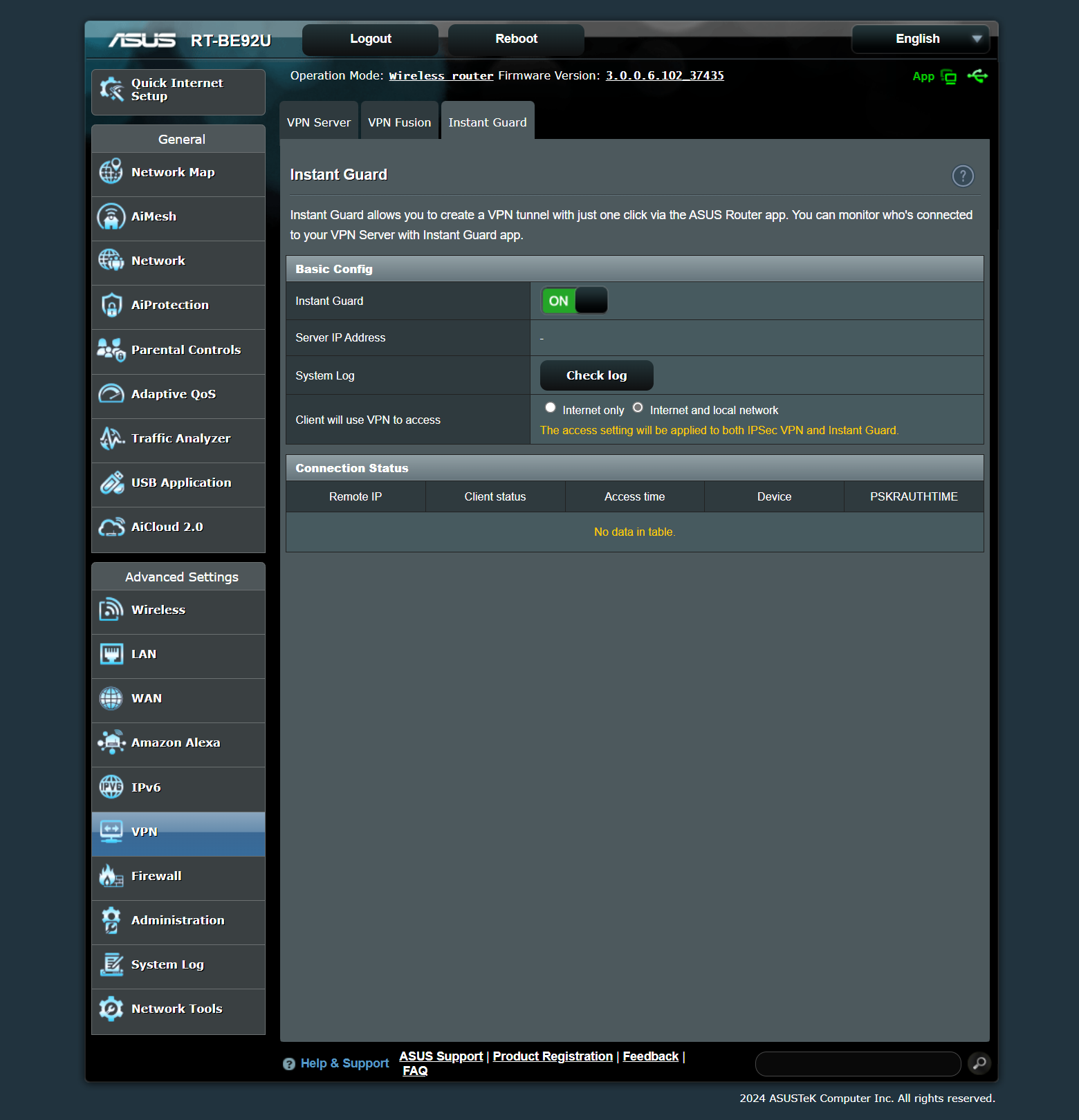Click the VPN monitor icon
The image size is (1079, 1120).
[x=111, y=832]
